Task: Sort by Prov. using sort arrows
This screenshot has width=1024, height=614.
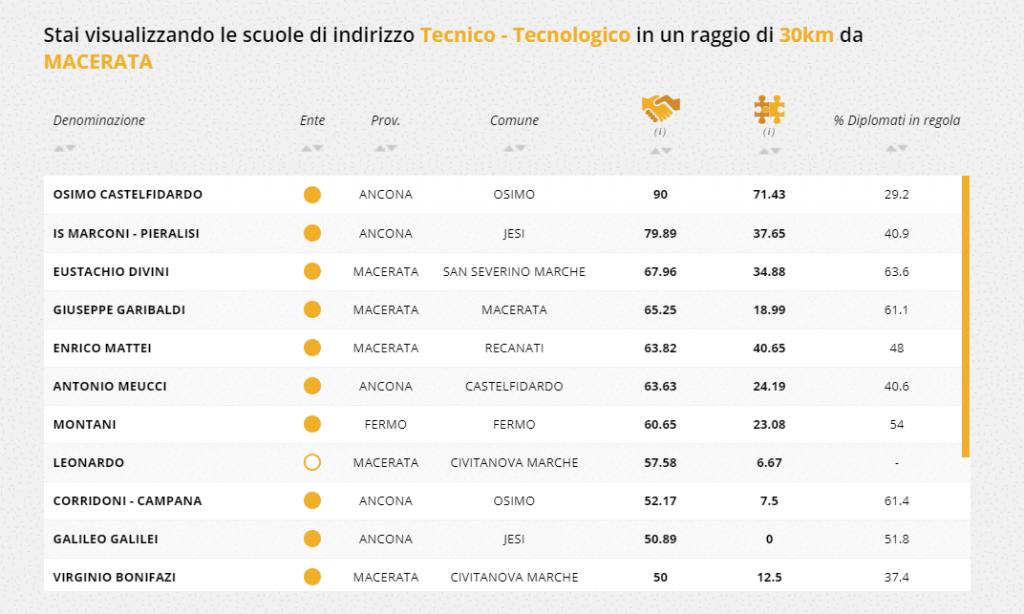Action: tap(385, 148)
